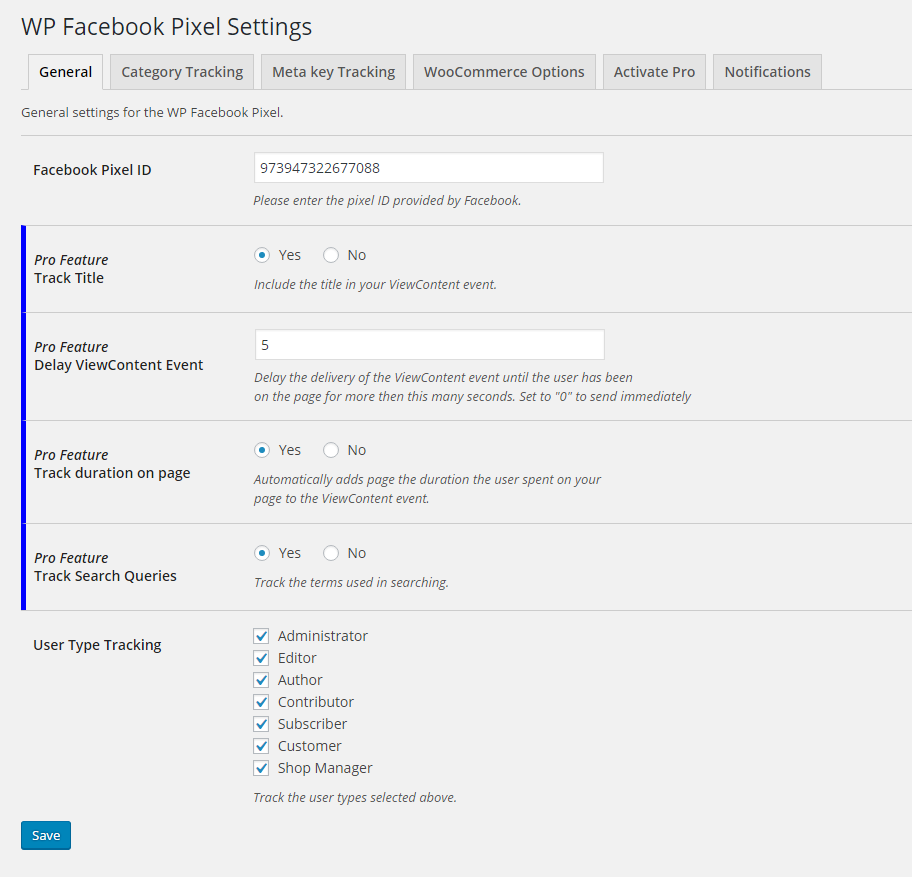Uncheck Shop Manager user tracking
912x877 pixels.
pyautogui.click(x=262, y=768)
